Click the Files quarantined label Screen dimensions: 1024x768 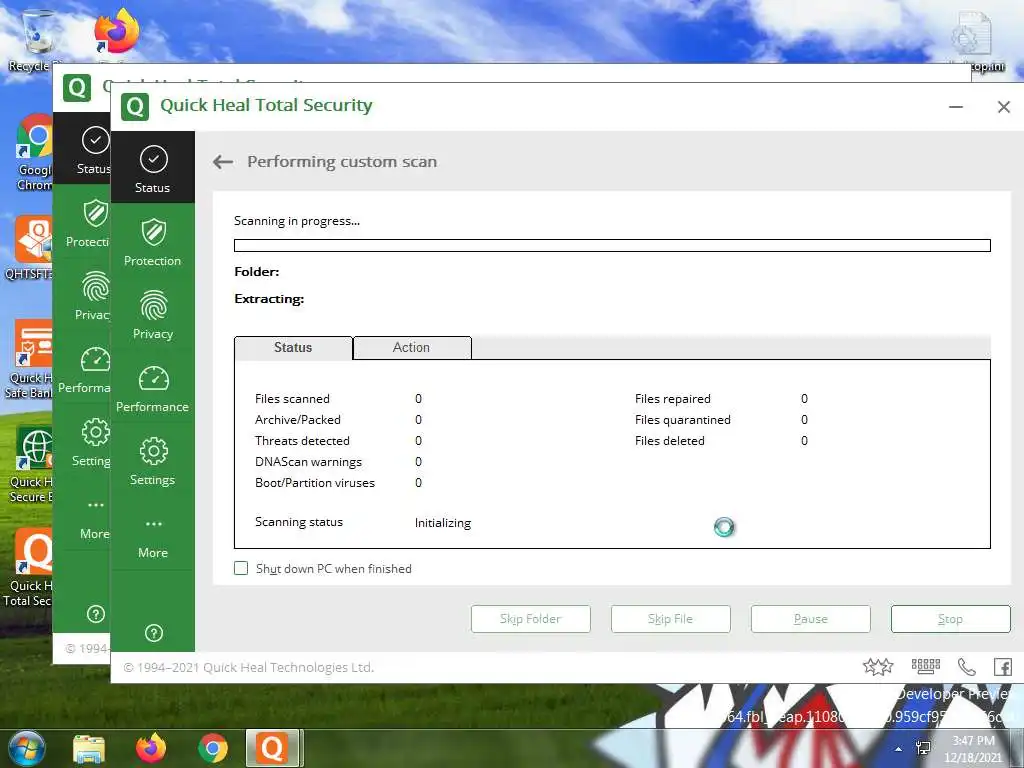(x=682, y=419)
